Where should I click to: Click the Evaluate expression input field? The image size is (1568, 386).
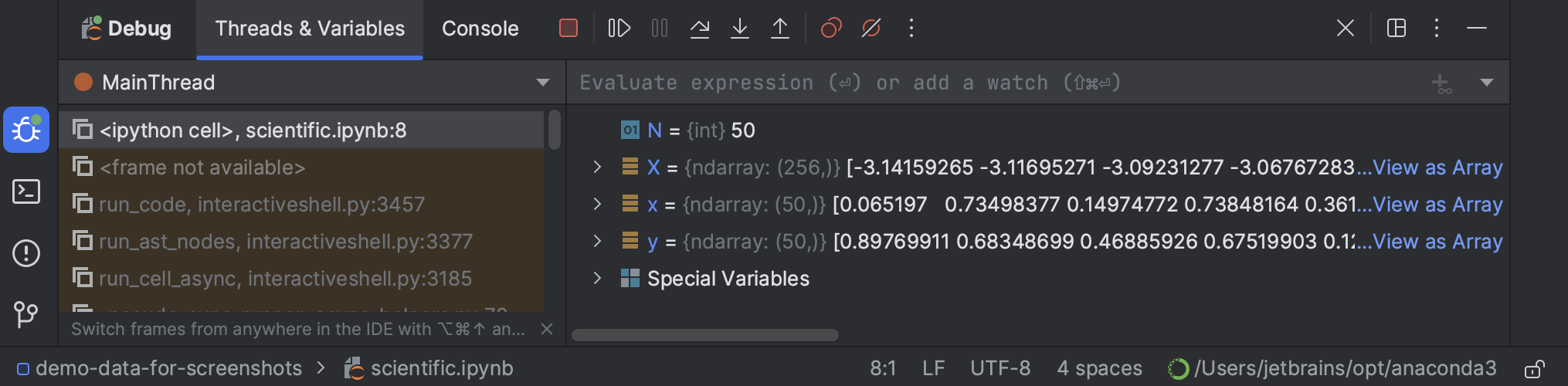tap(850, 83)
